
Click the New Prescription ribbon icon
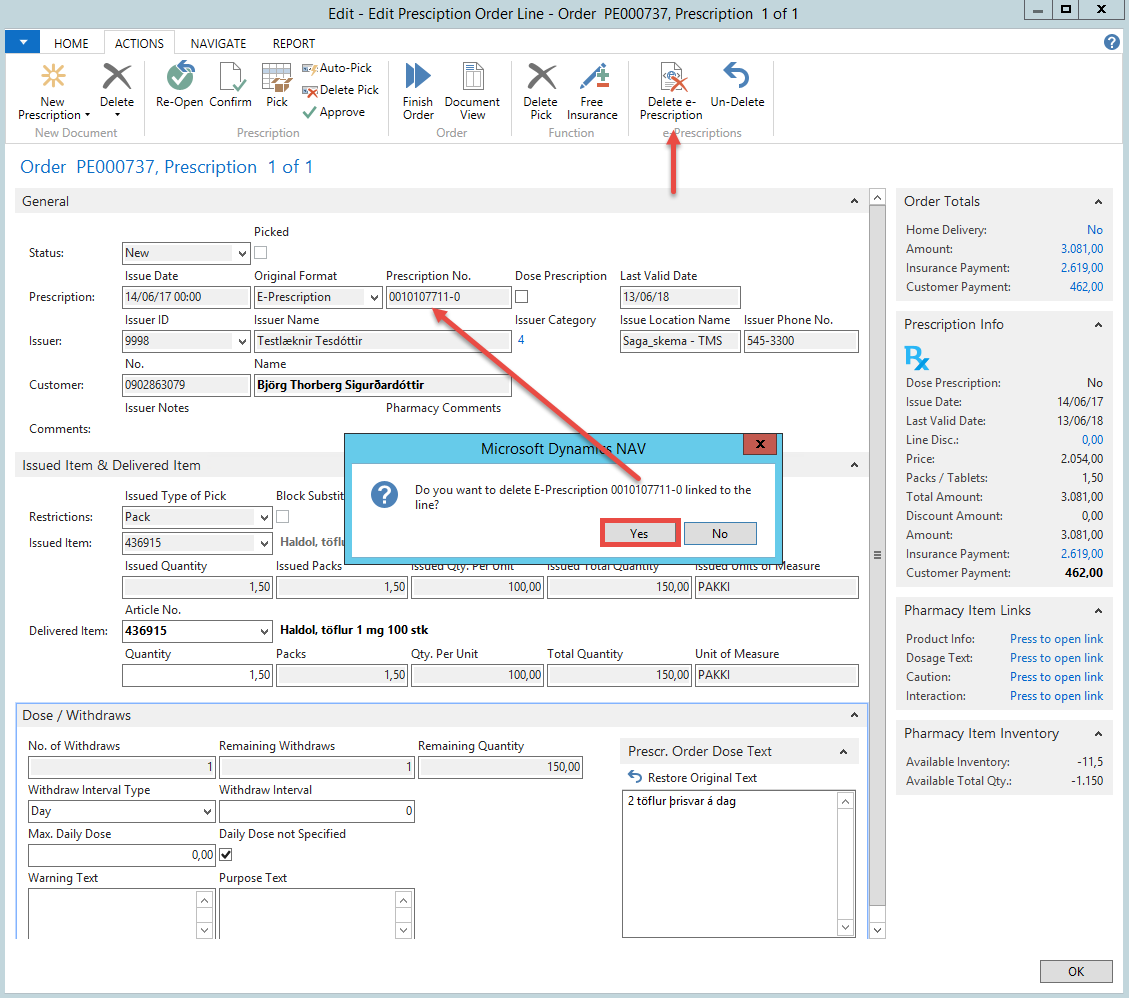tap(53, 78)
